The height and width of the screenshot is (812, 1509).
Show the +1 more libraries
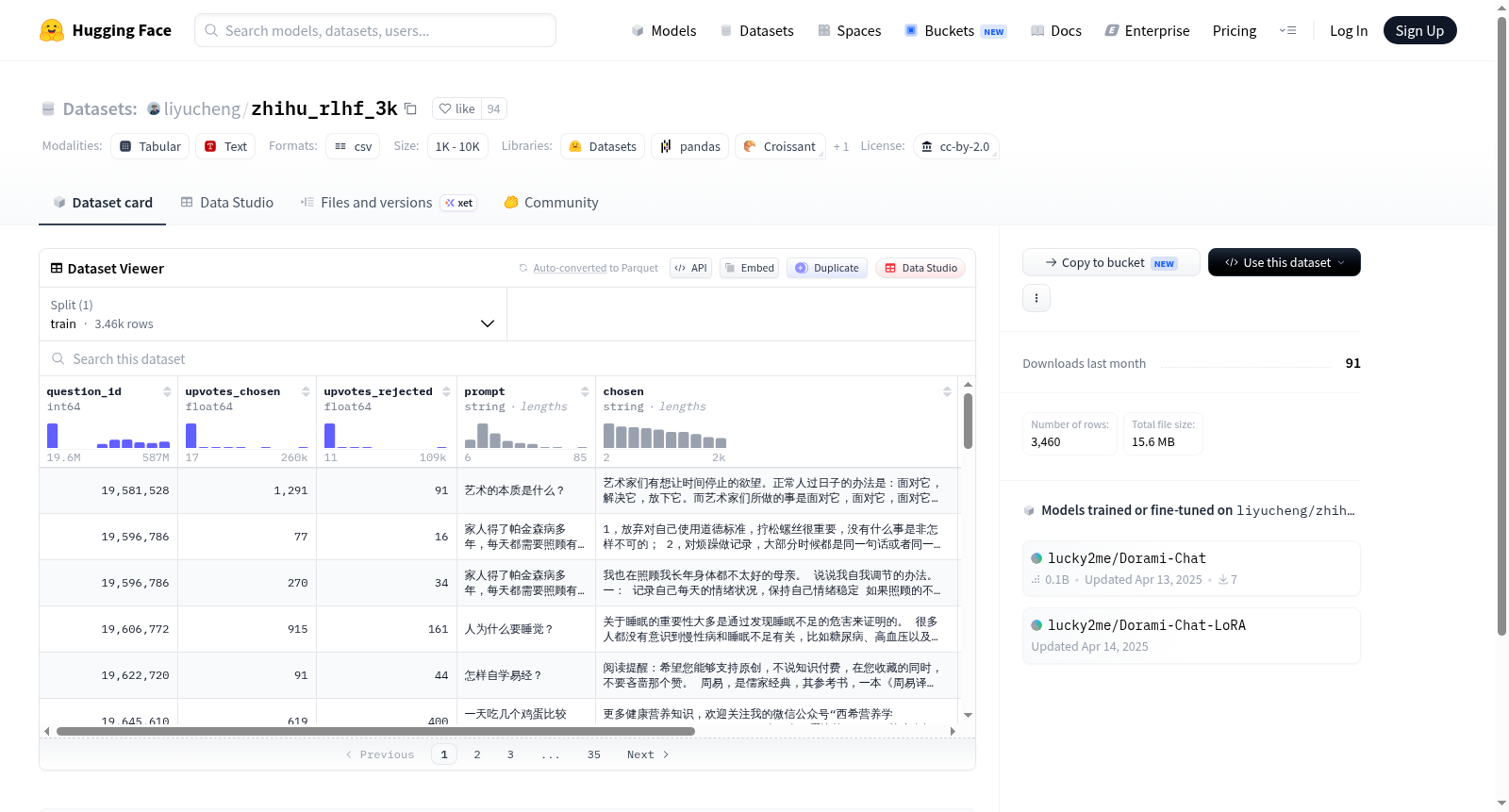841,146
